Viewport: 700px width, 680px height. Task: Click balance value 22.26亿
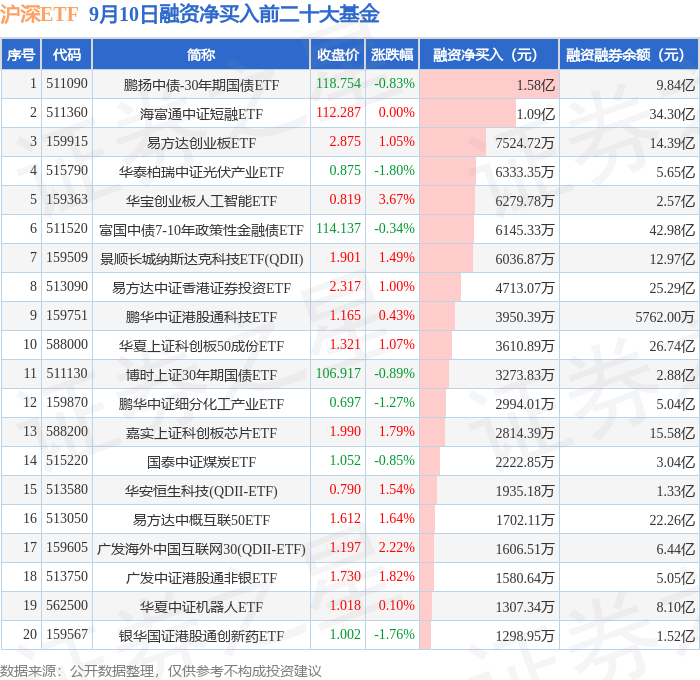pos(672,520)
